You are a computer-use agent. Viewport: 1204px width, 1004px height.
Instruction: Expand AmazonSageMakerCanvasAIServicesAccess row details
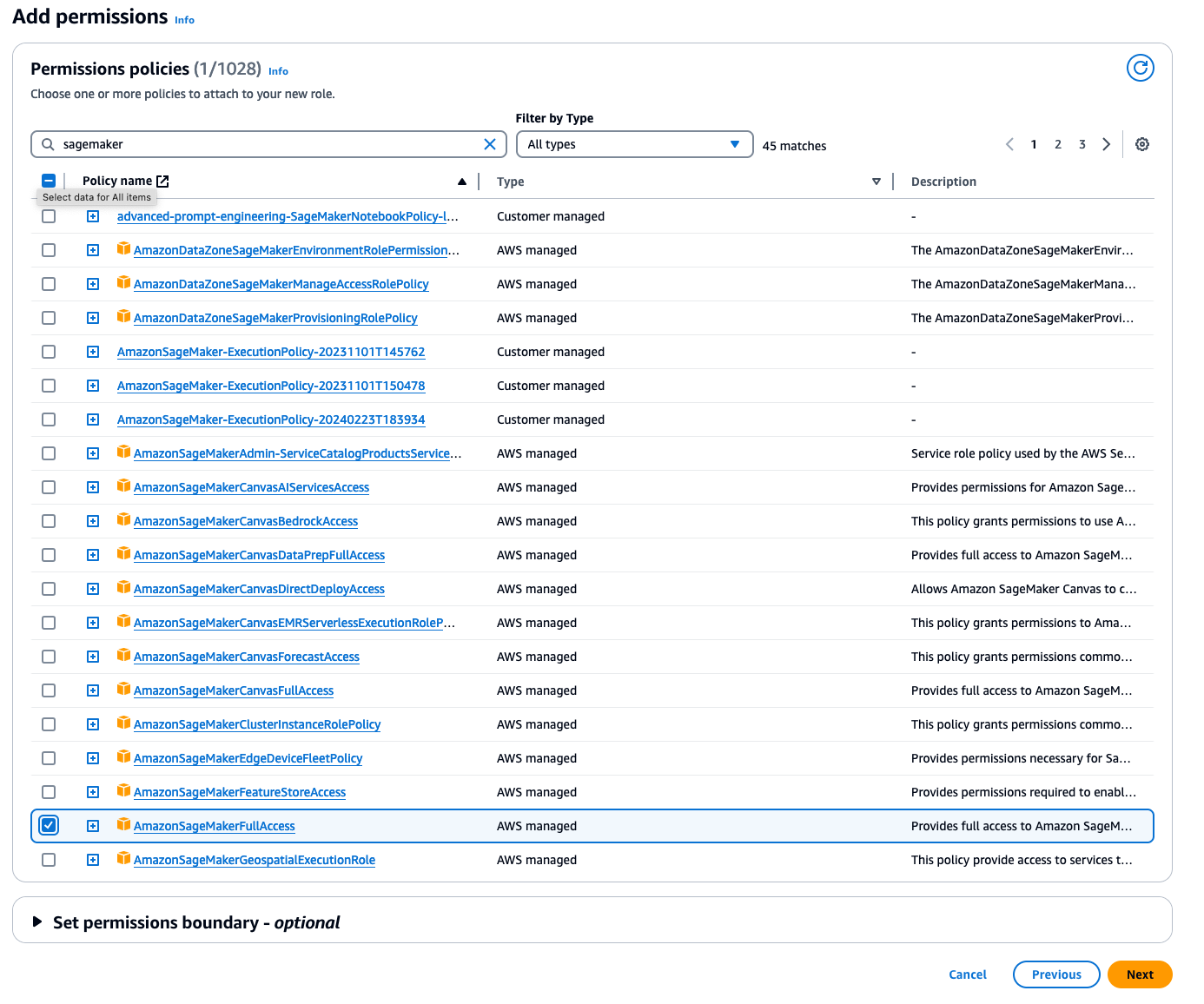click(x=93, y=487)
